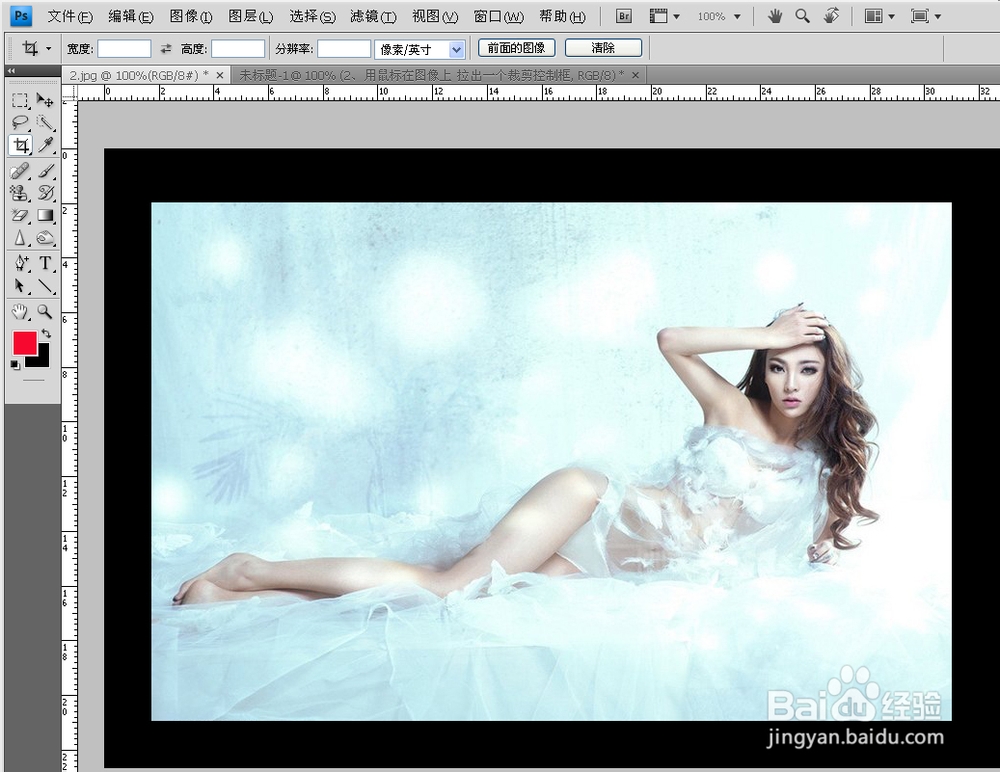Click the 分辨率 resolution input field

344,49
